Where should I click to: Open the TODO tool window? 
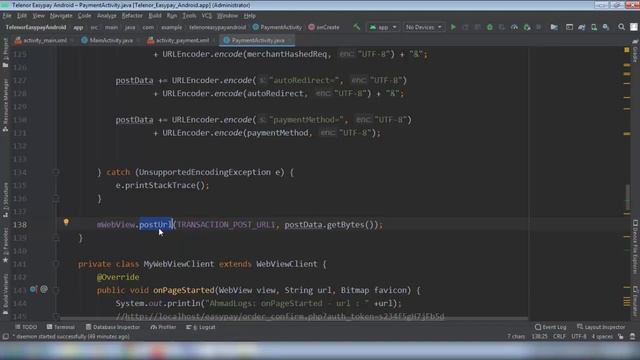pos(26,327)
